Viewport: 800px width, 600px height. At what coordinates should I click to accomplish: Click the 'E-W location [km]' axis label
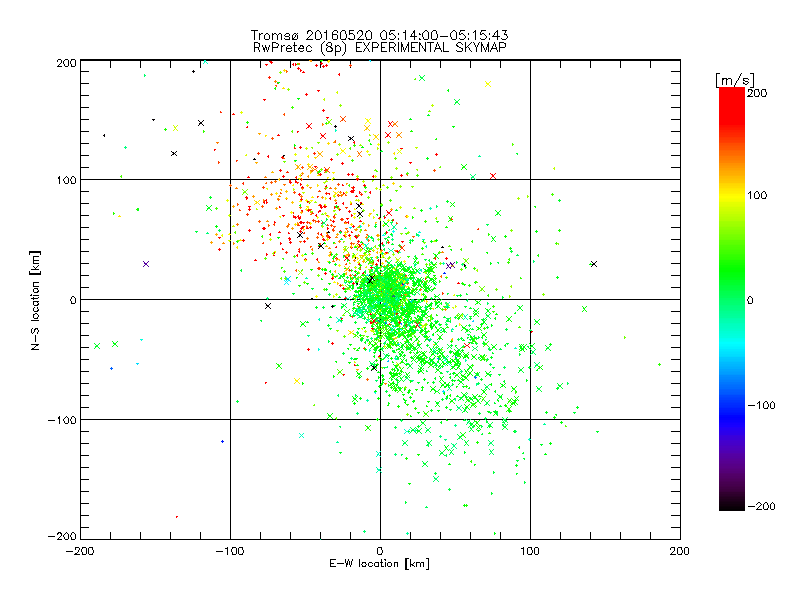point(379,564)
